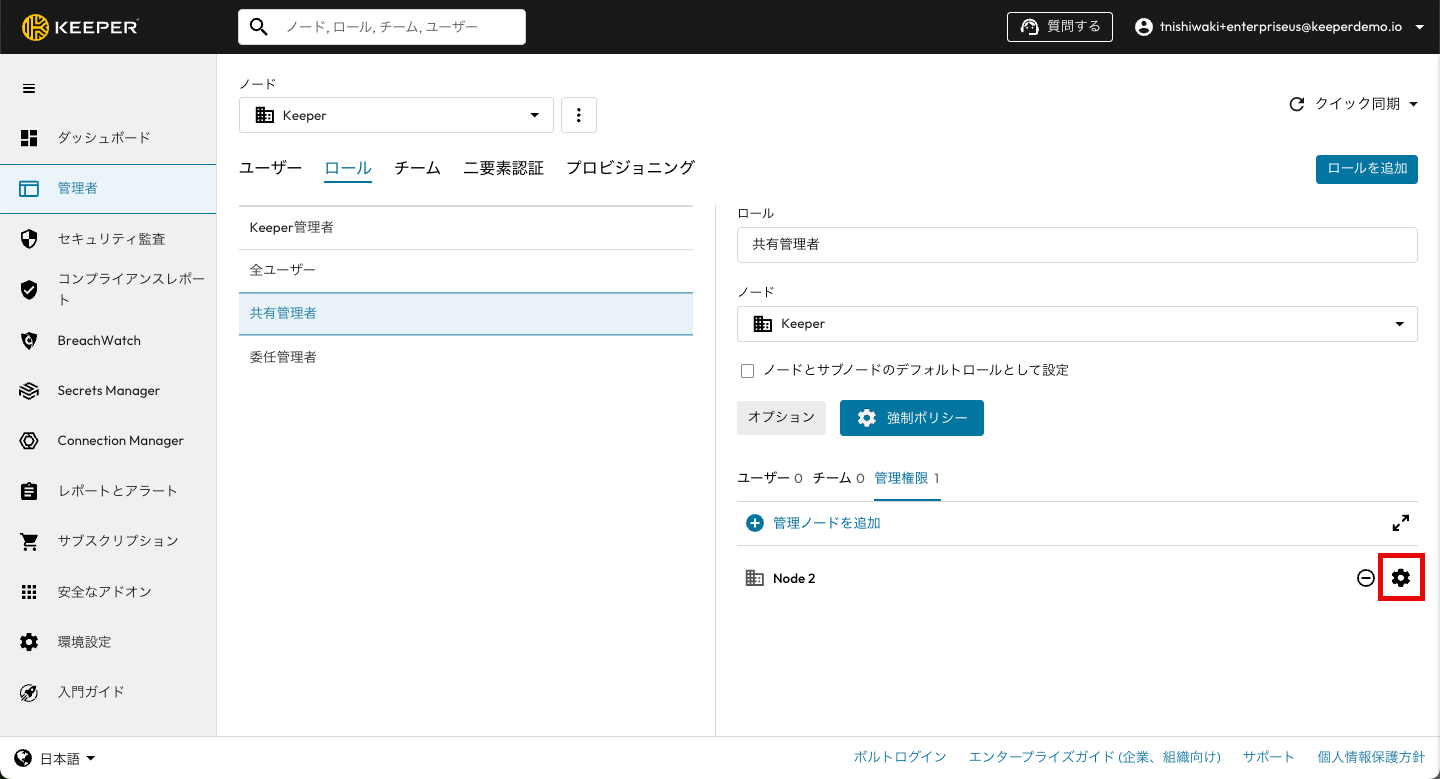Open the 強制ポリシー settings button
The image size is (1440, 779).
pyautogui.click(x=911, y=418)
